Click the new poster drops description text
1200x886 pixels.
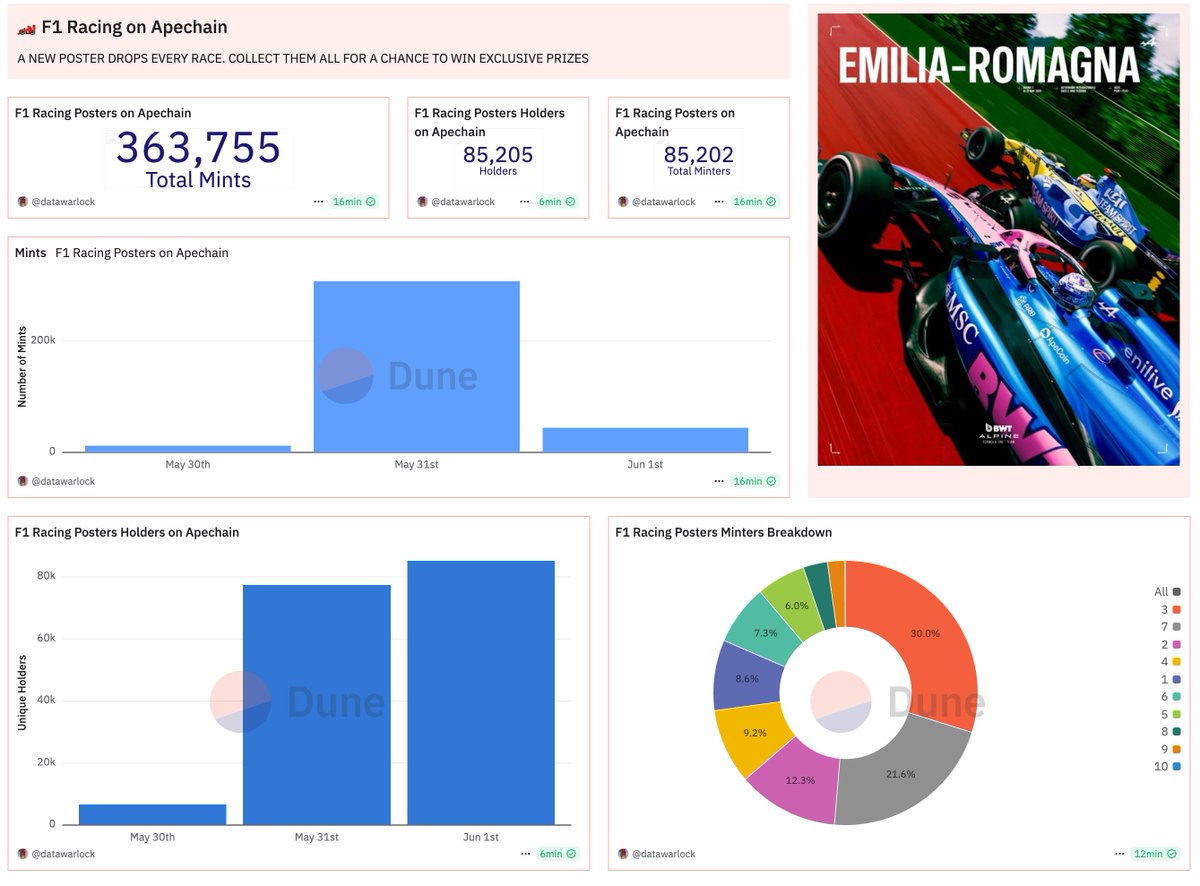tap(303, 59)
